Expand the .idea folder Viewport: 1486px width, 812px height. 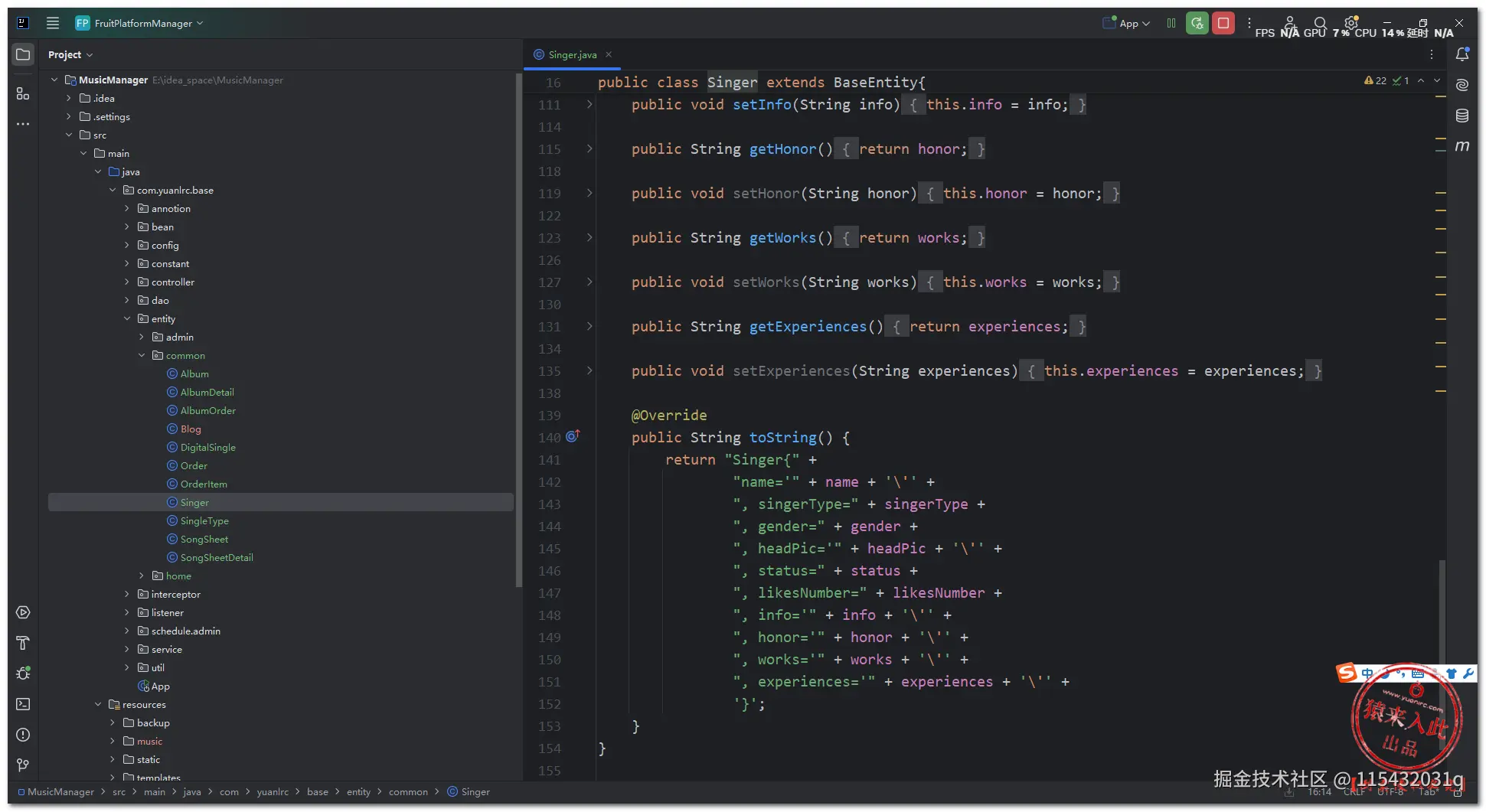tap(69, 98)
